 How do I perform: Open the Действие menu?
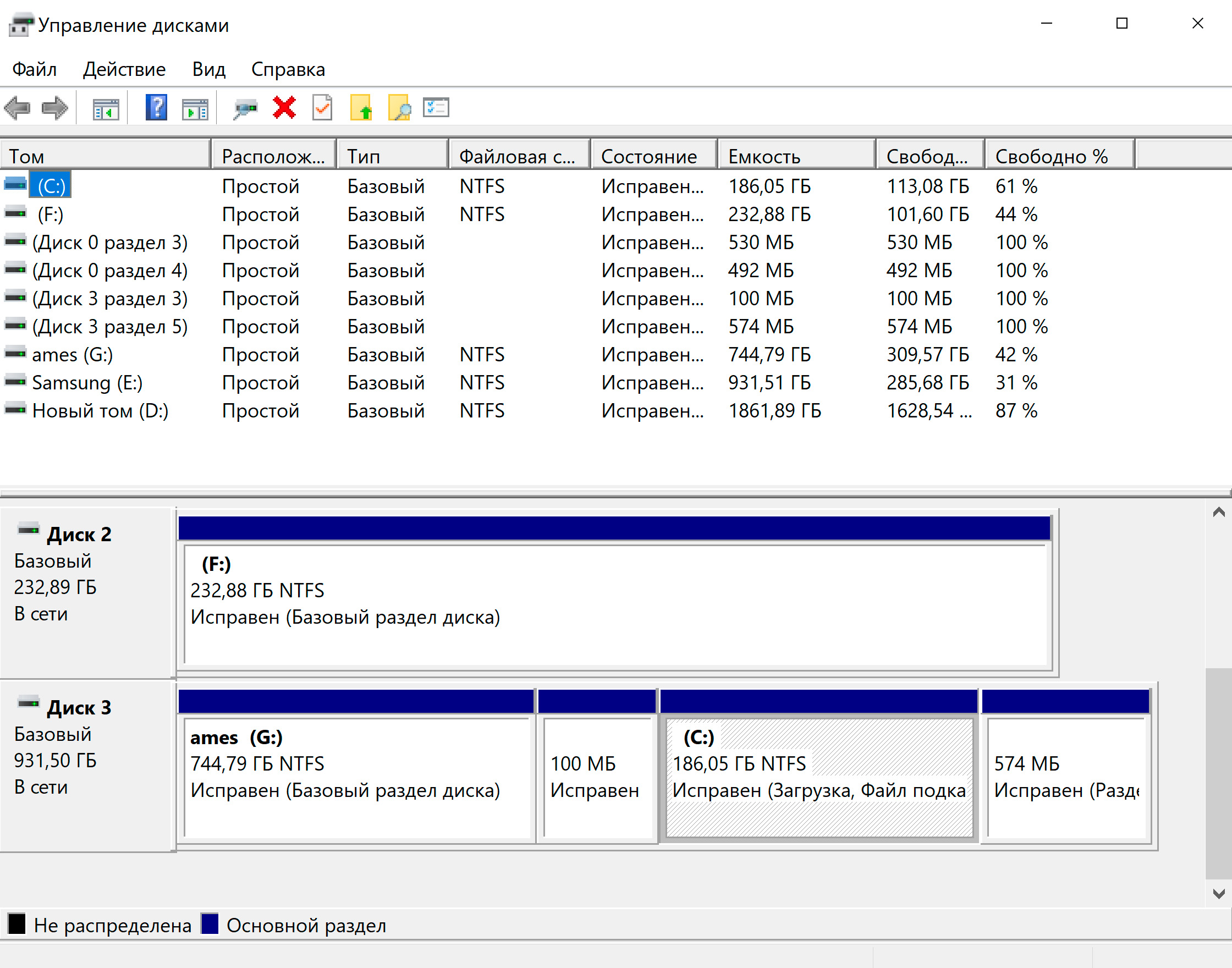pos(124,69)
